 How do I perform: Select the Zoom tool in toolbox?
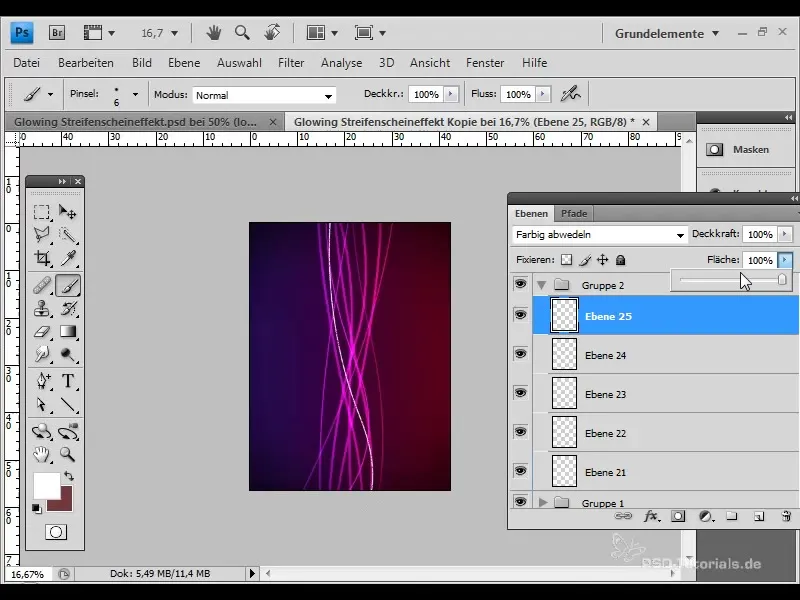tap(67, 454)
